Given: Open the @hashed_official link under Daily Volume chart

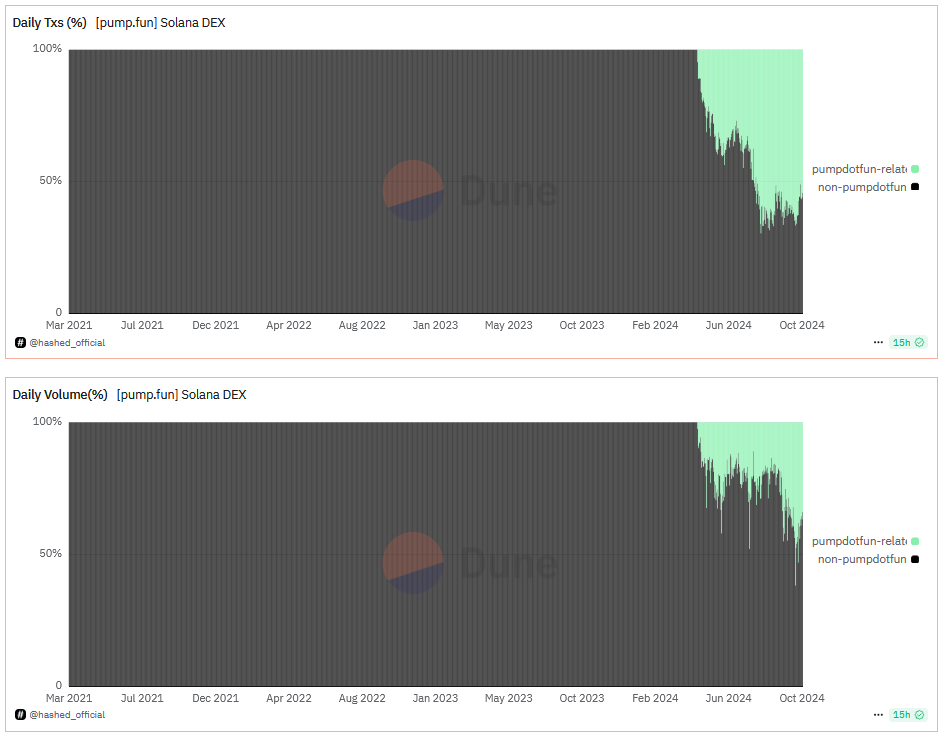Looking at the screenshot, I should pyautogui.click(x=67, y=715).
